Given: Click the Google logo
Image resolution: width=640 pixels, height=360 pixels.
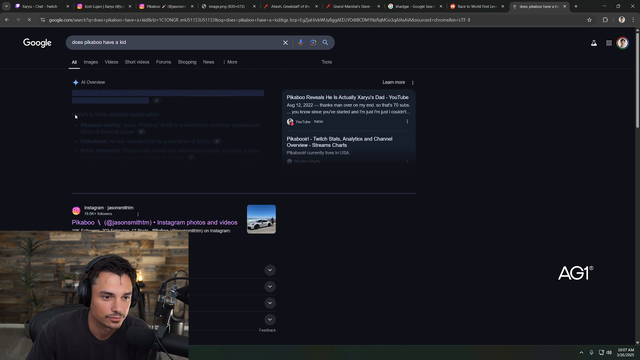Looking at the screenshot, I should coord(37,42).
